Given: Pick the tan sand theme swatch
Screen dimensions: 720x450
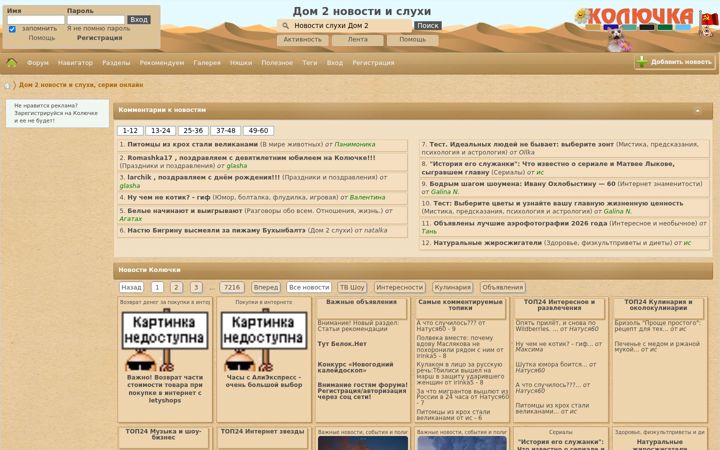Looking at the screenshot, I should tap(593, 27).
